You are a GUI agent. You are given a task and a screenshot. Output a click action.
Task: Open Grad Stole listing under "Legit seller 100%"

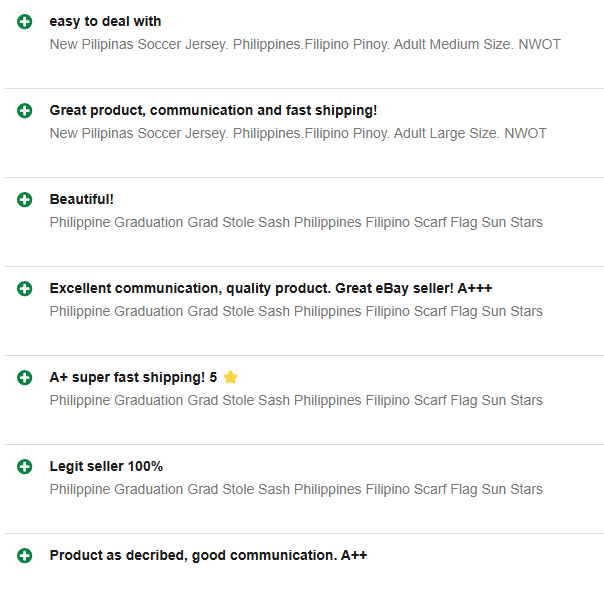pyautogui.click(x=296, y=490)
